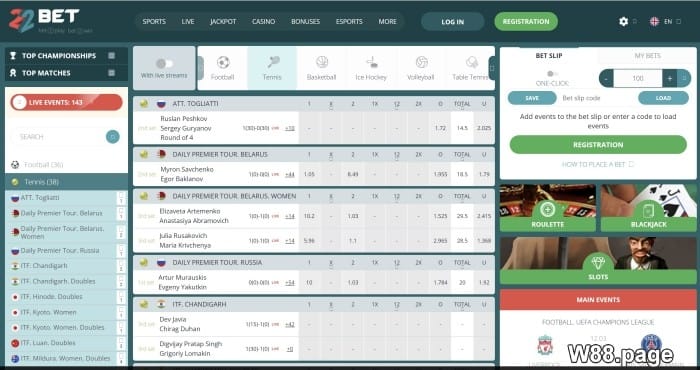Open the CASINO menu item
The width and height of the screenshot is (700, 370).
click(x=263, y=21)
